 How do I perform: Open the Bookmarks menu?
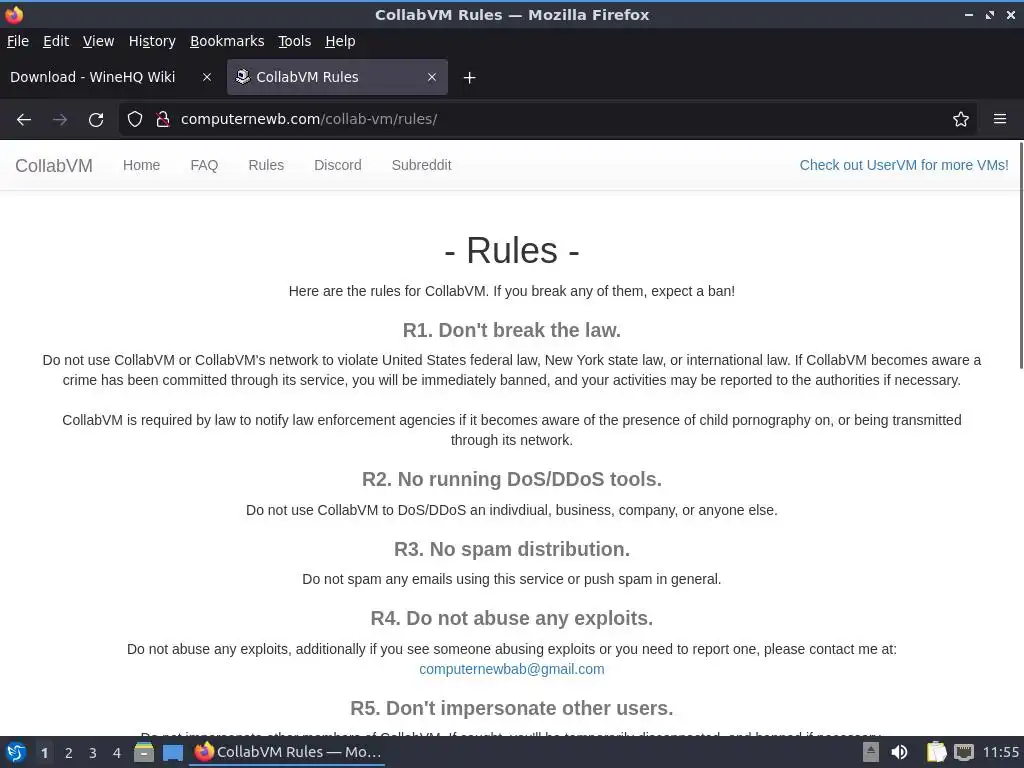(x=227, y=41)
